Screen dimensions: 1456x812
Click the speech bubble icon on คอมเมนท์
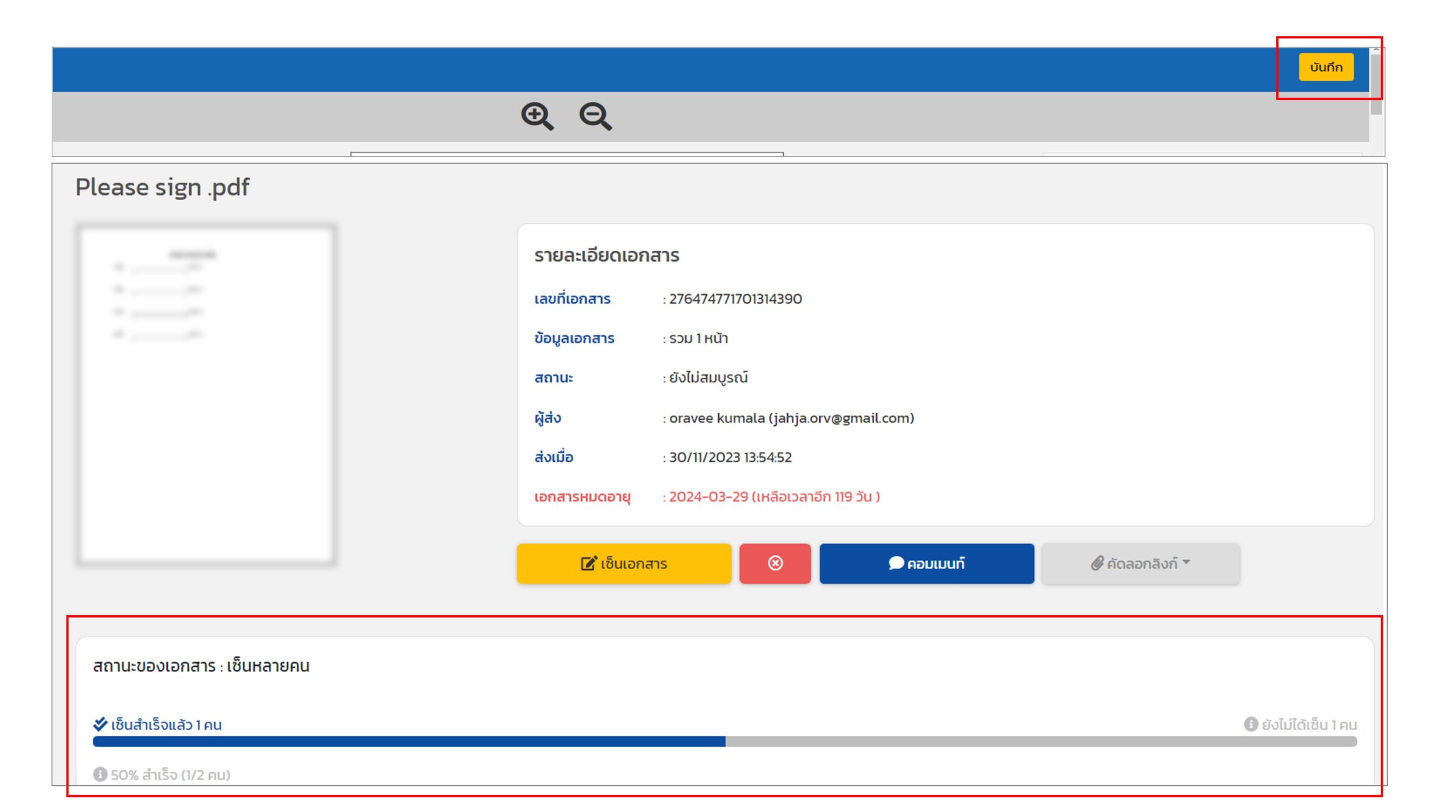pyautogui.click(x=896, y=563)
